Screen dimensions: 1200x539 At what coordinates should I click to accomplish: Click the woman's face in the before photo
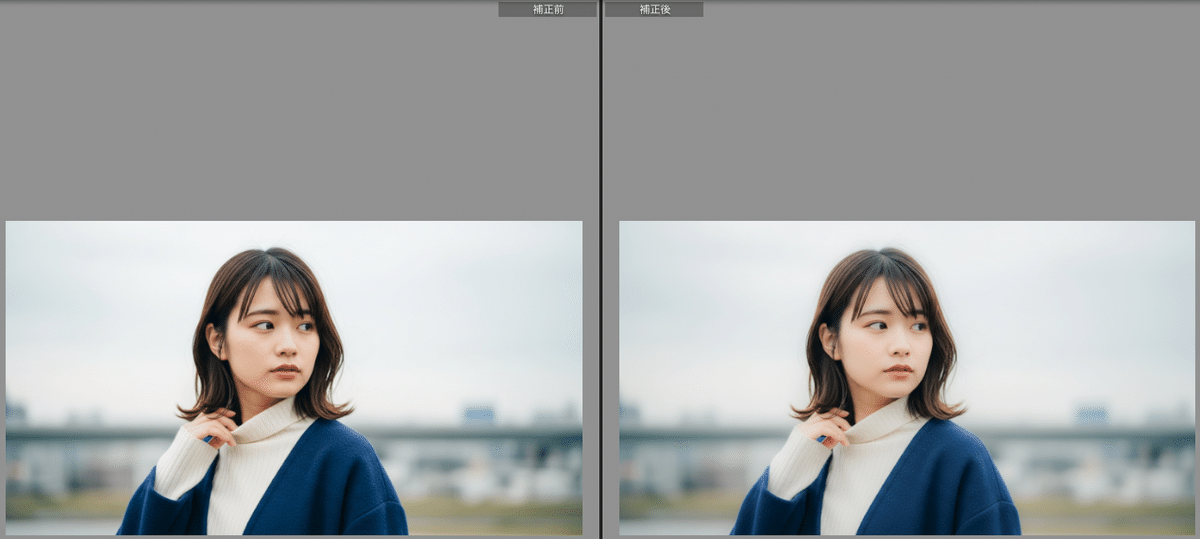click(x=273, y=340)
